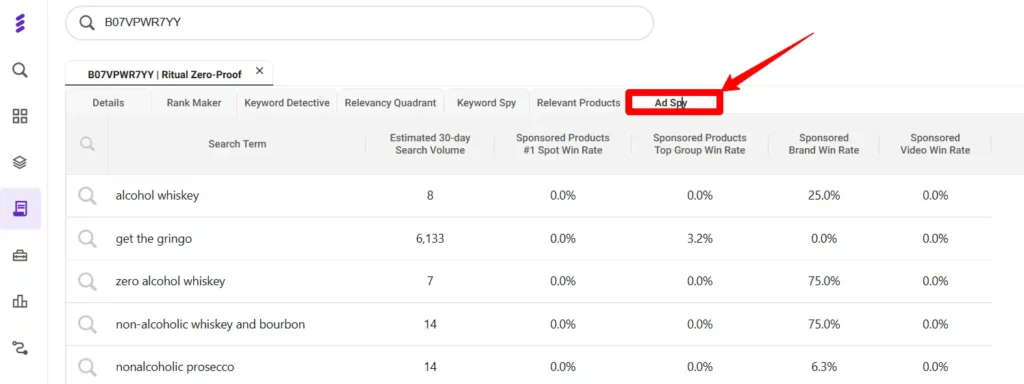Click 75.0% Brand Win Rate for zero alcohol whiskey

[824, 281]
